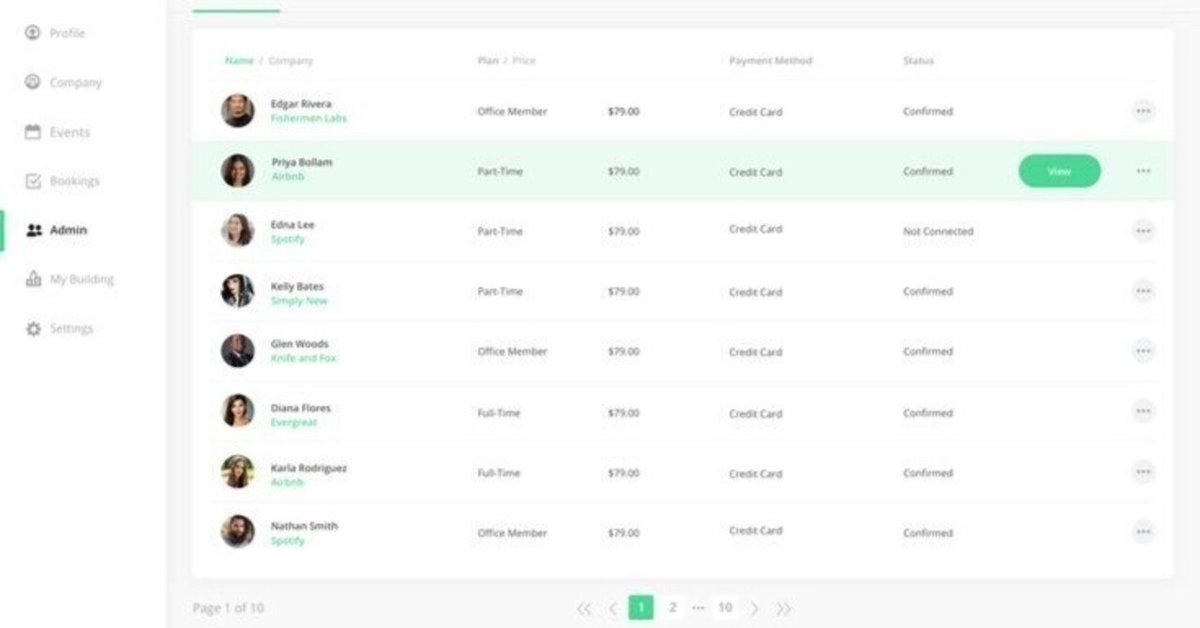Image resolution: width=1200 pixels, height=628 pixels.
Task: Open more options for Nathan Smith
Action: coord(1143,532)
